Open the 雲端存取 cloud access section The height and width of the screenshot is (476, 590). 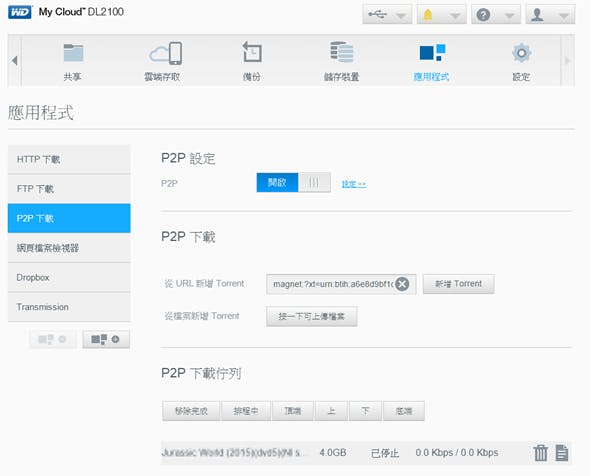tap(162, 61)
